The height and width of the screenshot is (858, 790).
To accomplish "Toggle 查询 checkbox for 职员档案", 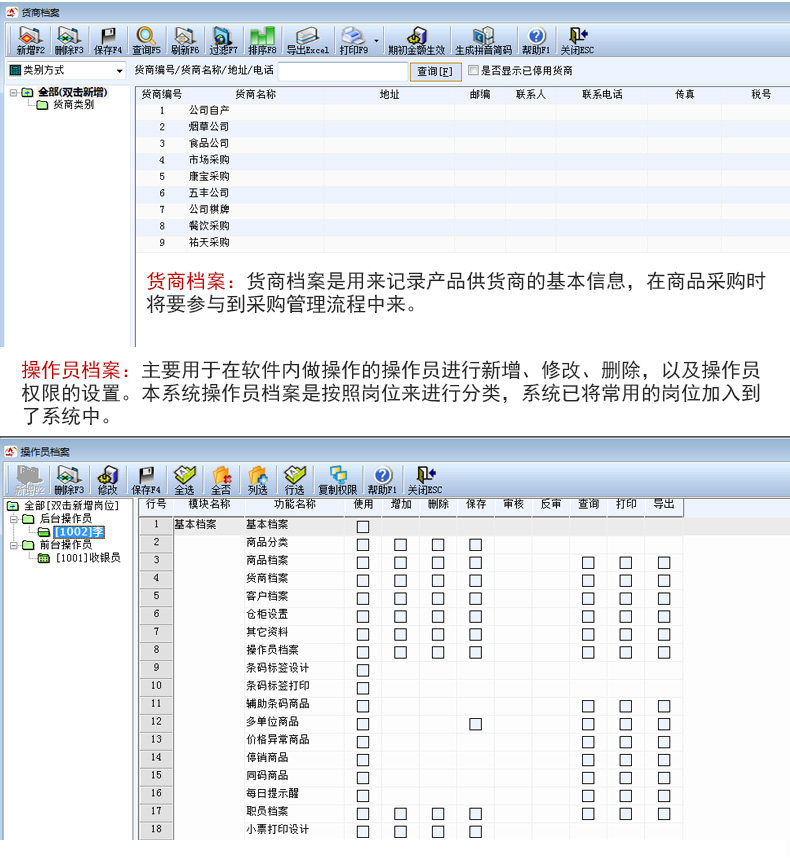I will [x=588, y=814].
